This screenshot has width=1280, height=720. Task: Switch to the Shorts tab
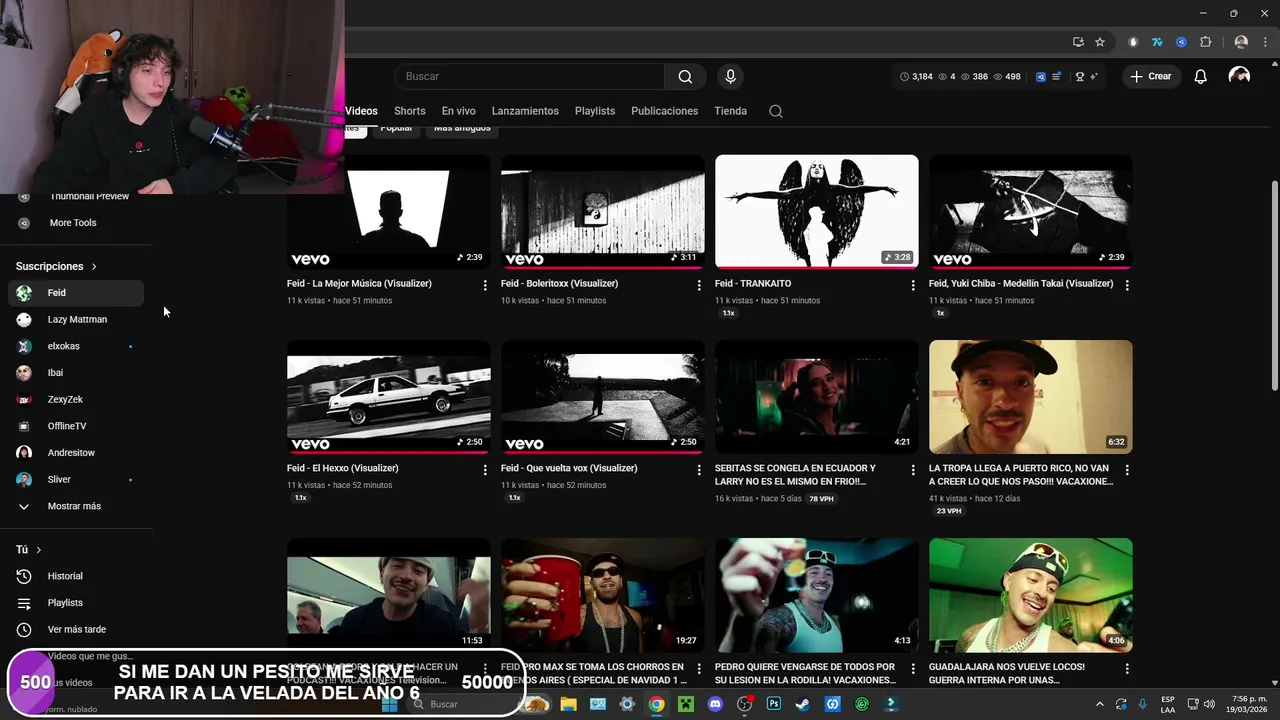pos(409,111)
